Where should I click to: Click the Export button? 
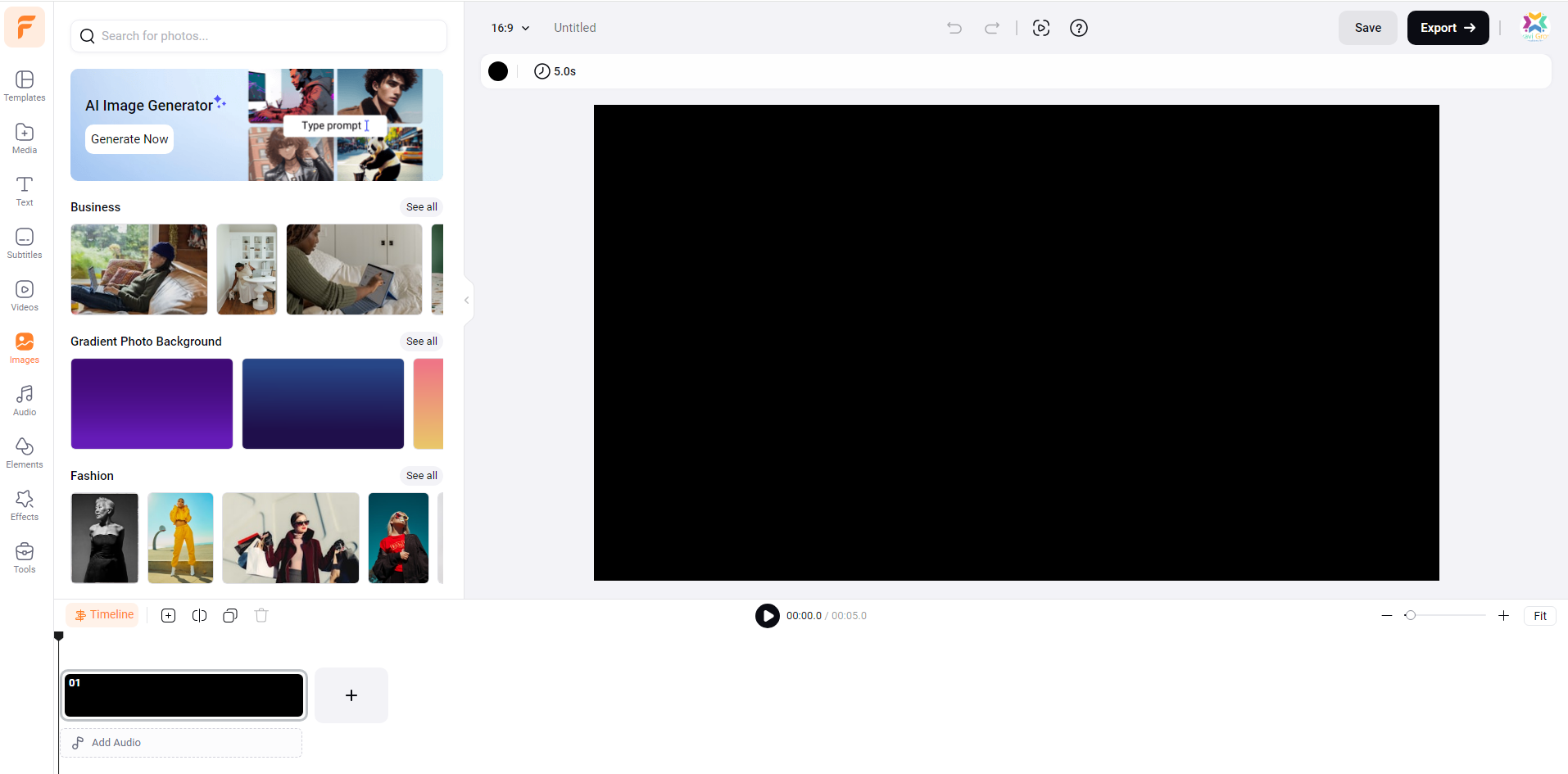(x=1447, y=27)
